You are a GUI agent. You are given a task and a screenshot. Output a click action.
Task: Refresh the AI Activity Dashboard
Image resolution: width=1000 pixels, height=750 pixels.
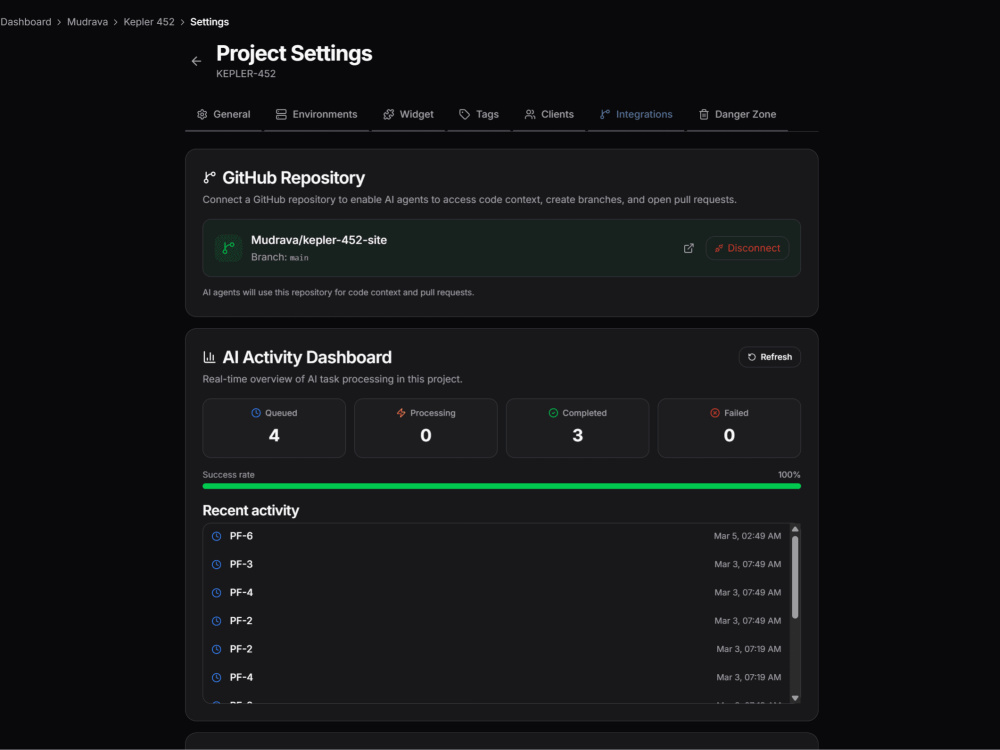[x=770, y=357]
